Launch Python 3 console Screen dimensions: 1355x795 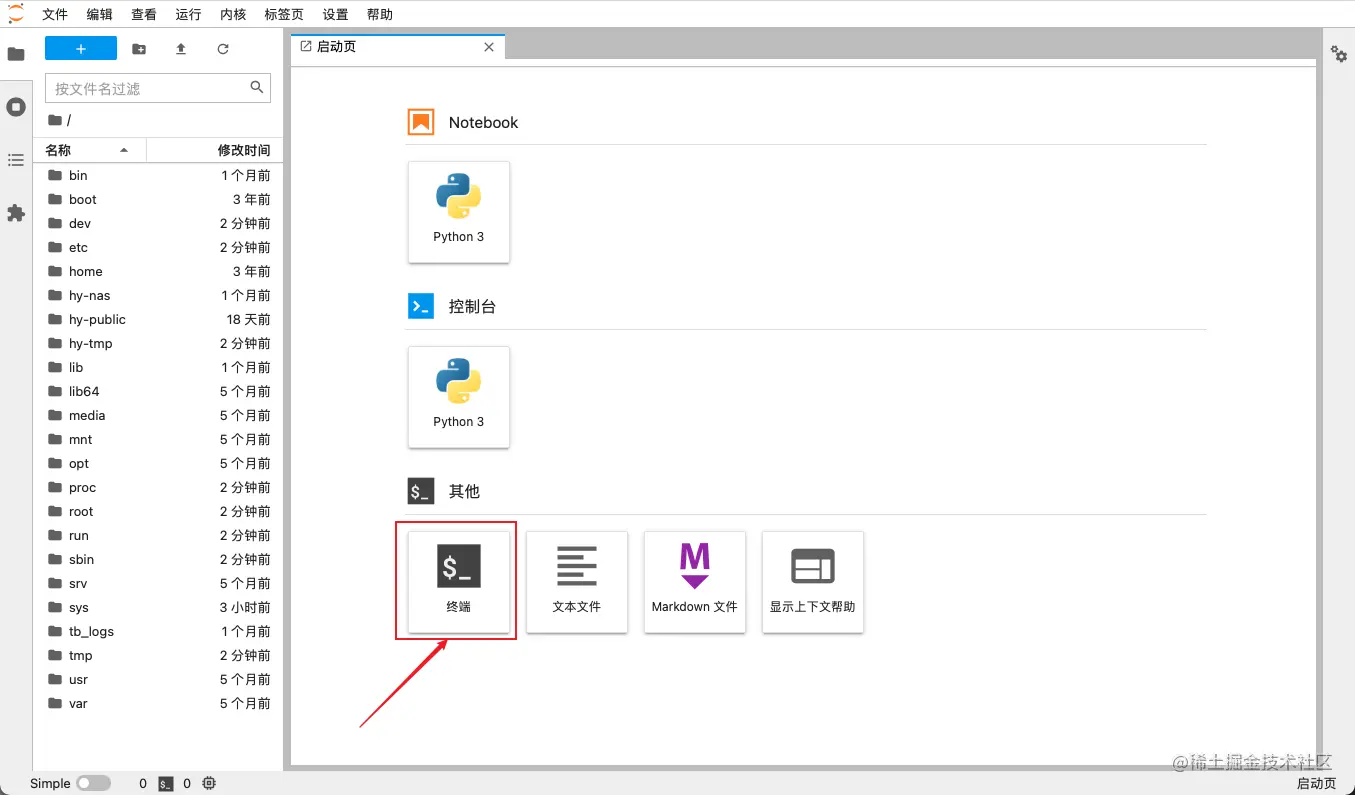(459, 397)
